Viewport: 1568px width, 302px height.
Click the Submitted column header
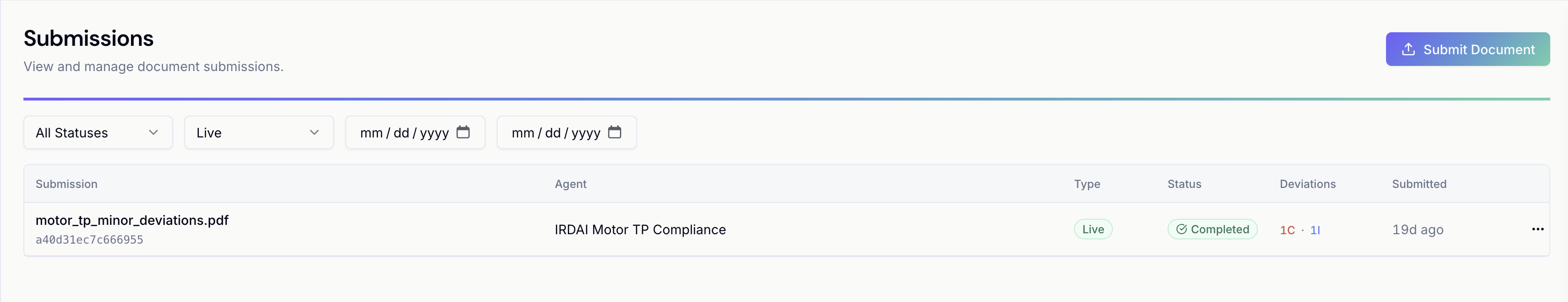1419,184
